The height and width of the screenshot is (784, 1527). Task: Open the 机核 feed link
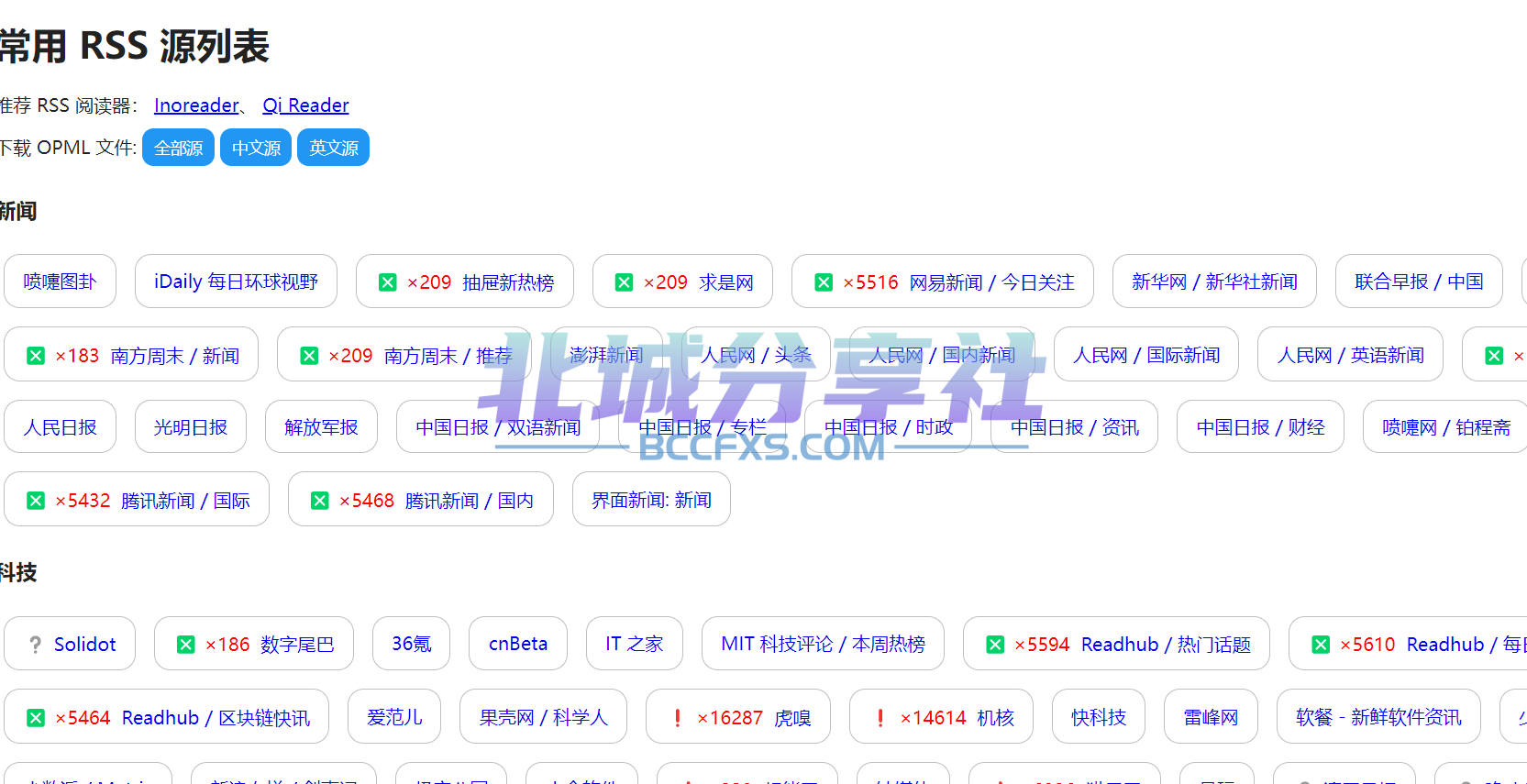(996, 718)
